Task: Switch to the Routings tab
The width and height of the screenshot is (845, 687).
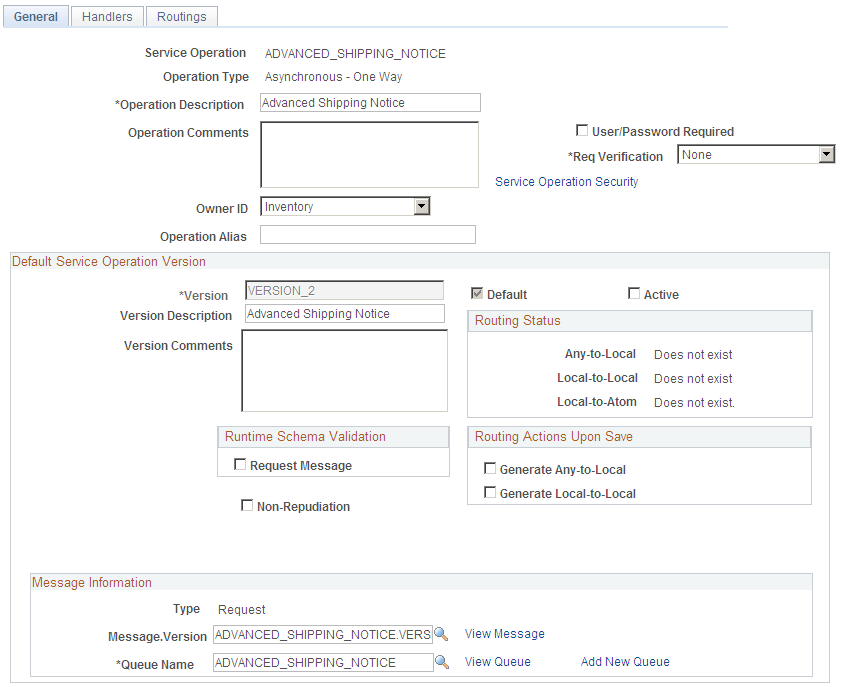Action: [x=181, y=16]
